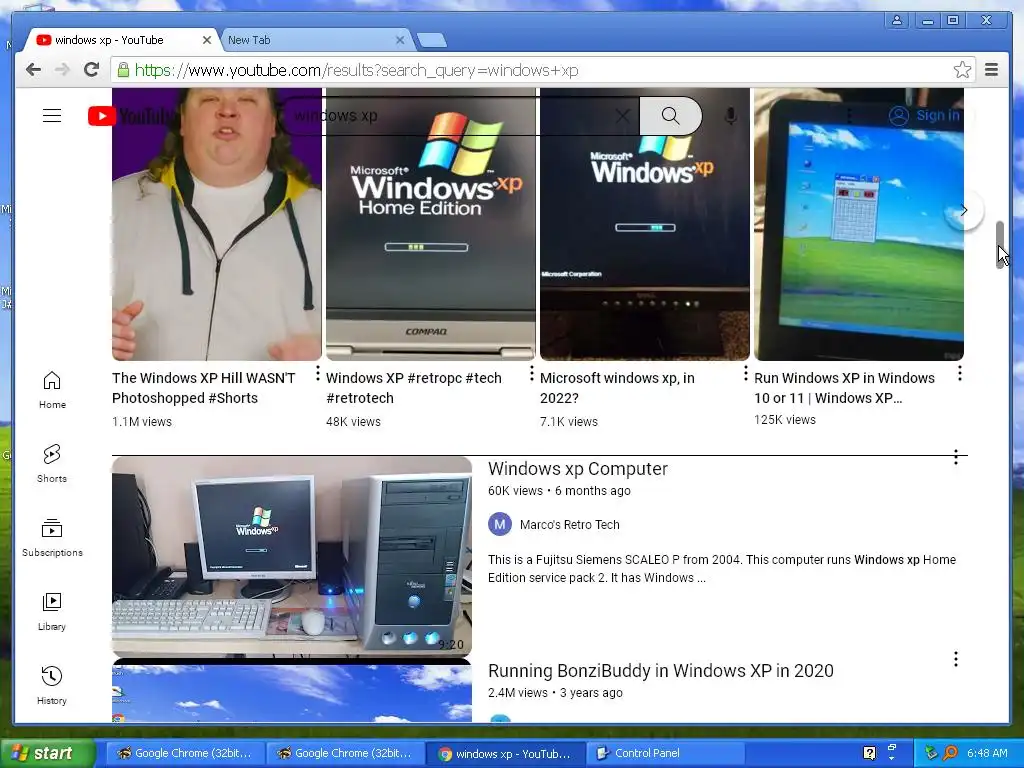
Task: Open the Windows Start menu
Action: 47,753
